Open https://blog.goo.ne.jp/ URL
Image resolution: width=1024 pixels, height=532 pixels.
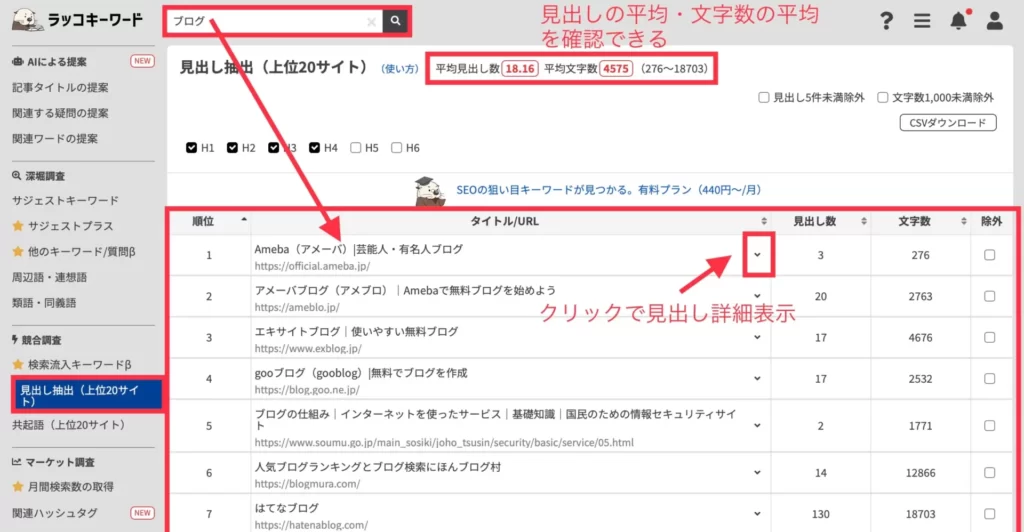pyautogui.click(x=307, y=389)
